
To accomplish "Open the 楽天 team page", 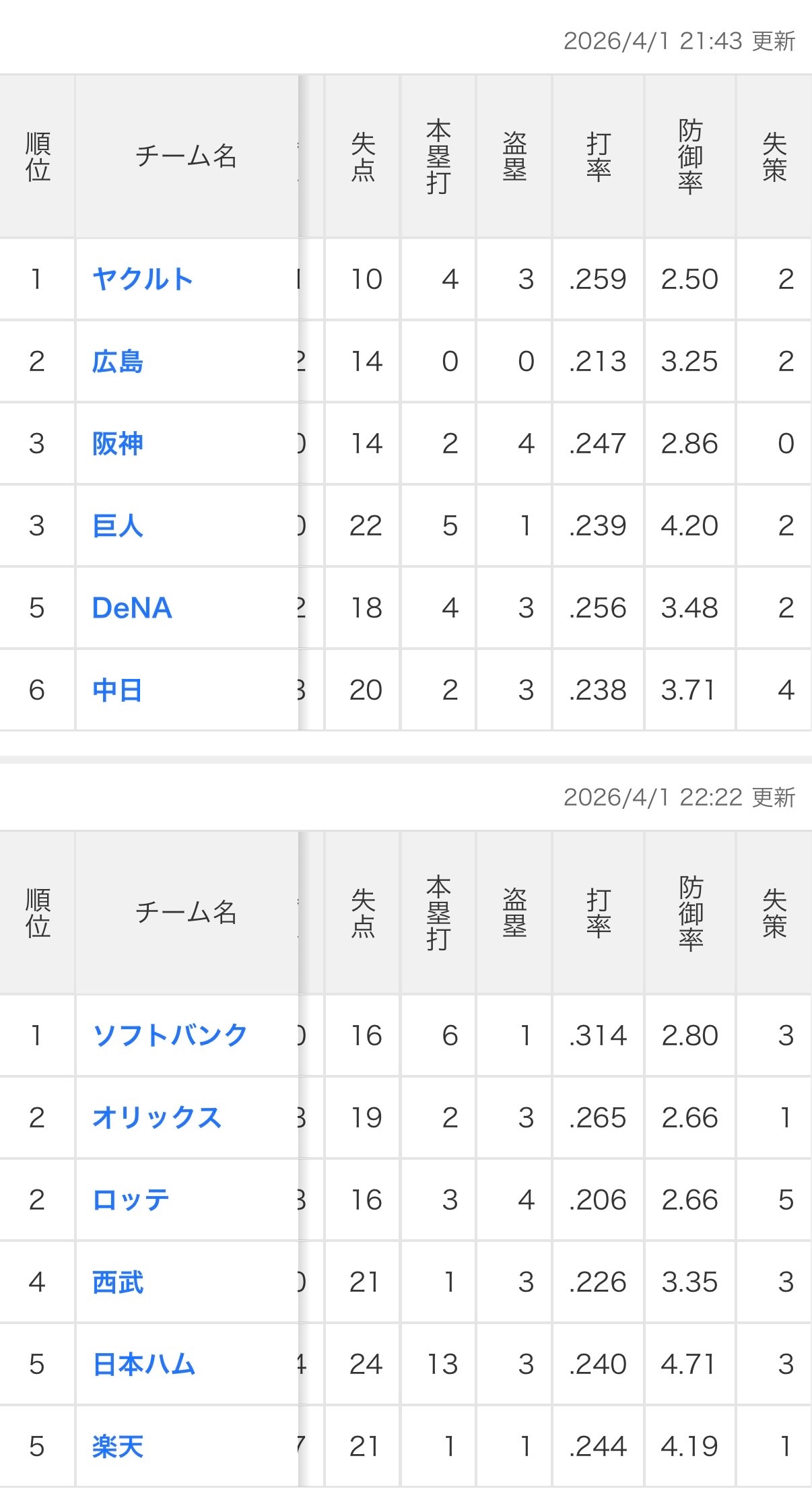I will (x=118, y=1446).
